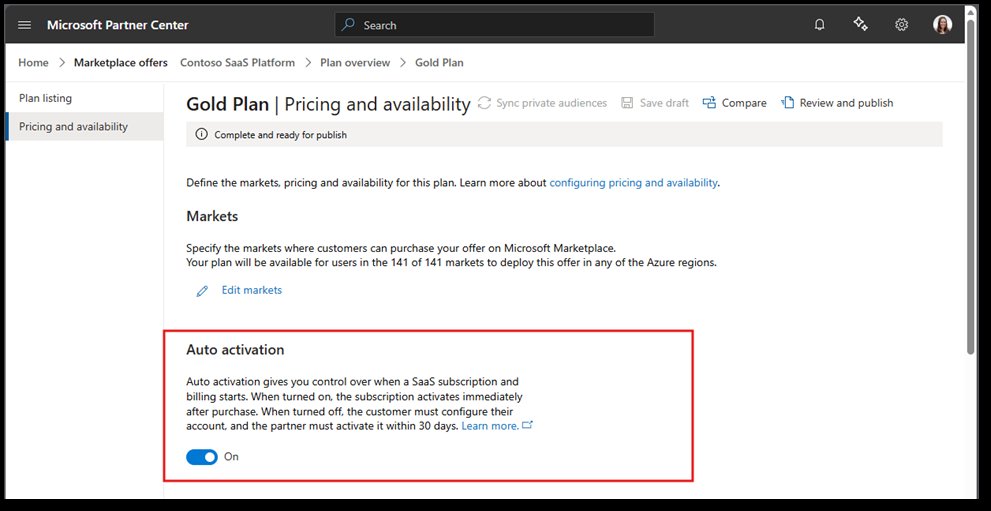Click the Compare button
The image size is (991, 511).
[x=734, y=103]
